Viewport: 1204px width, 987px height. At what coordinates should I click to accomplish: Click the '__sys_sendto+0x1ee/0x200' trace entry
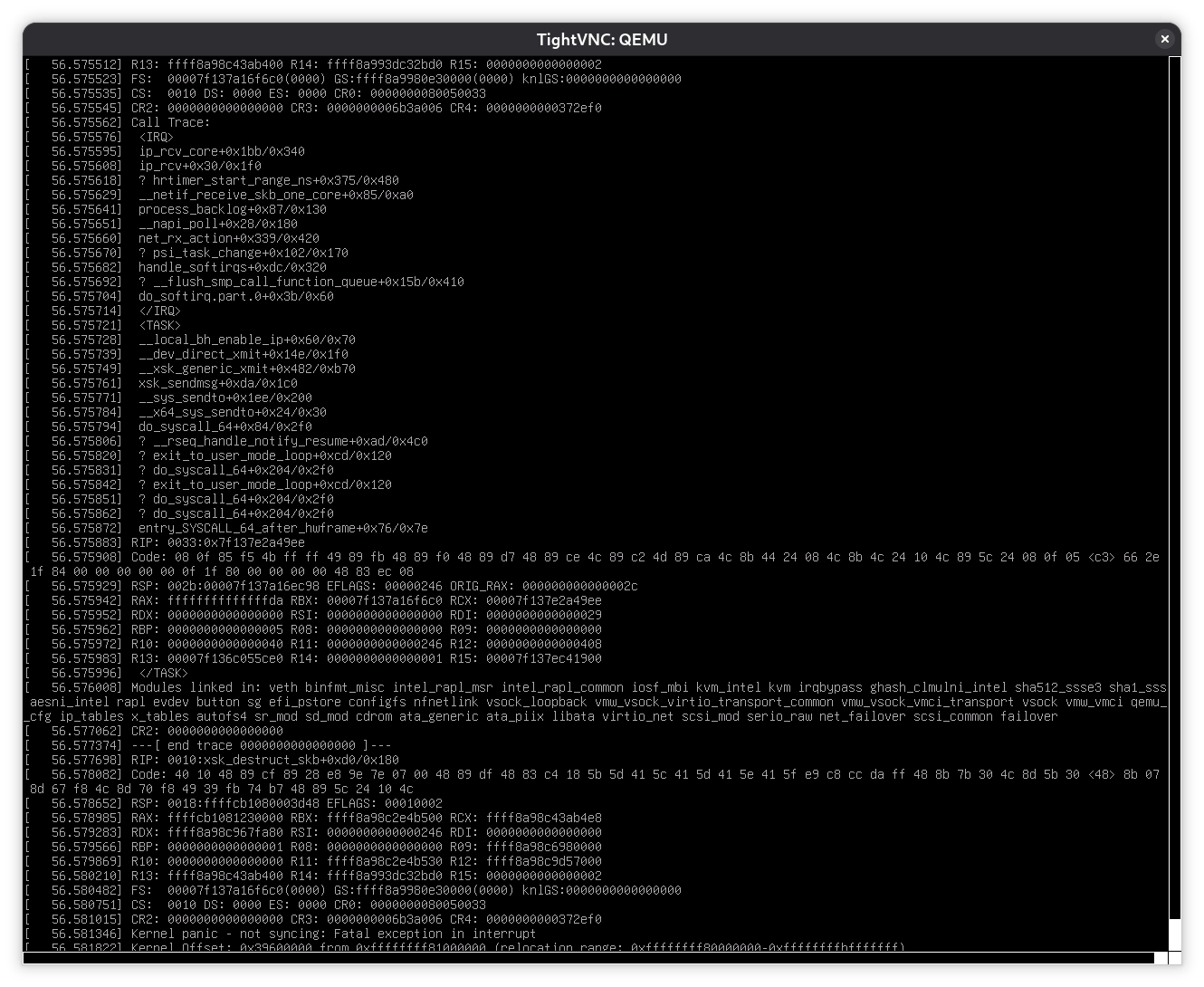(225, 398)
